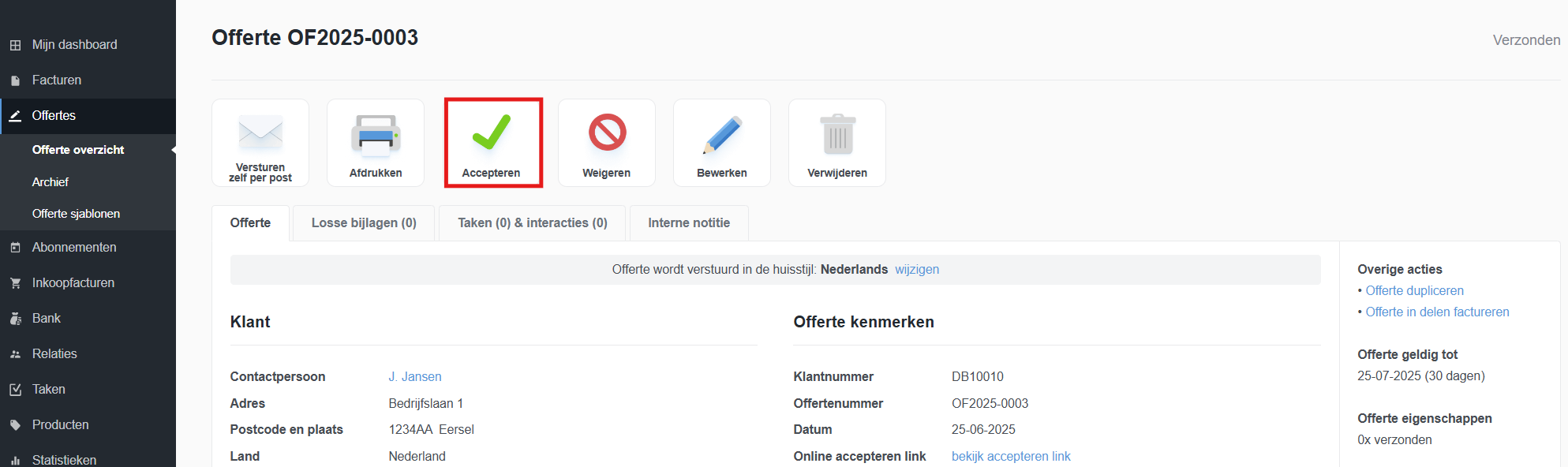
Task: Open Taken (0) & interacties (0) tab
Action: coord(532,223)
